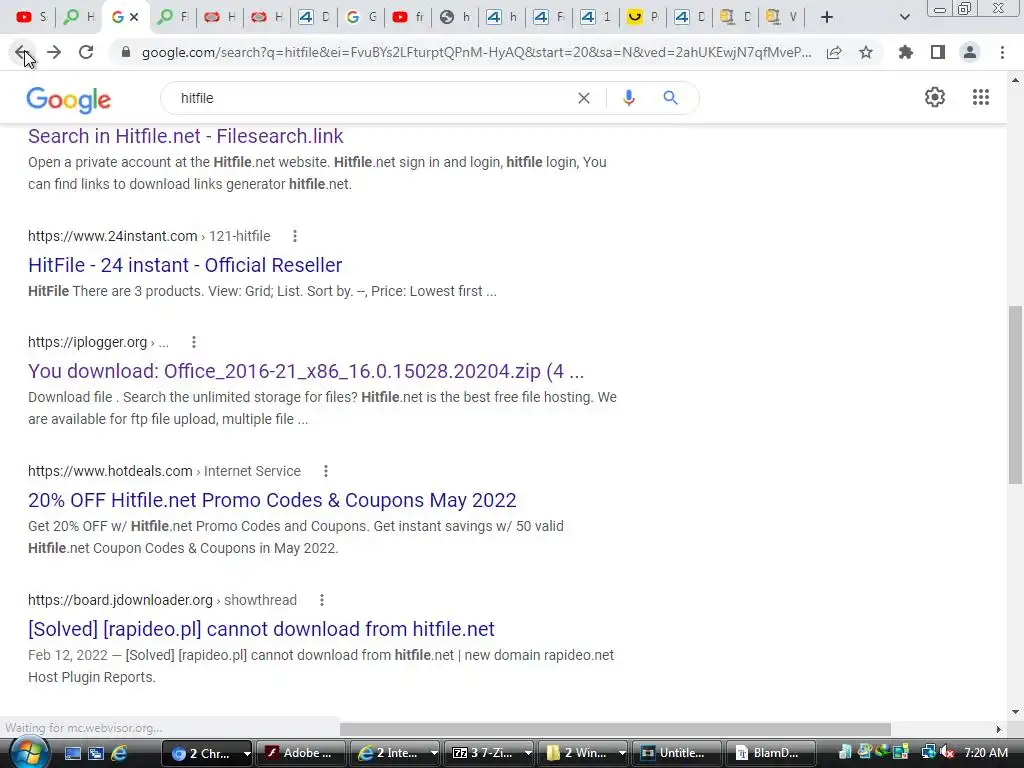
Task: Expand the Windows Explorer taskbar group arrow
Action: click(x=622, y=754)
